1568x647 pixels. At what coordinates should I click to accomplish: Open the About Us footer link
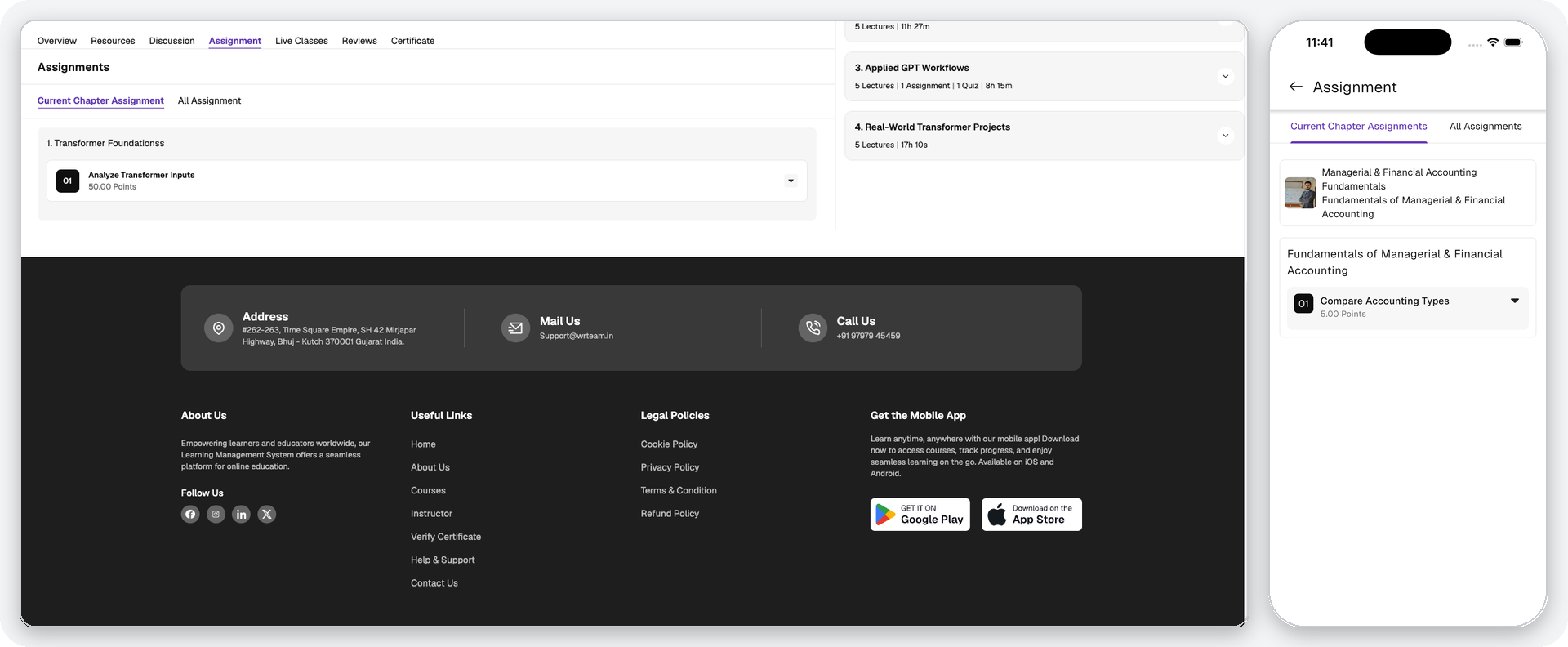pyautogui.click(x=430, y=467)
